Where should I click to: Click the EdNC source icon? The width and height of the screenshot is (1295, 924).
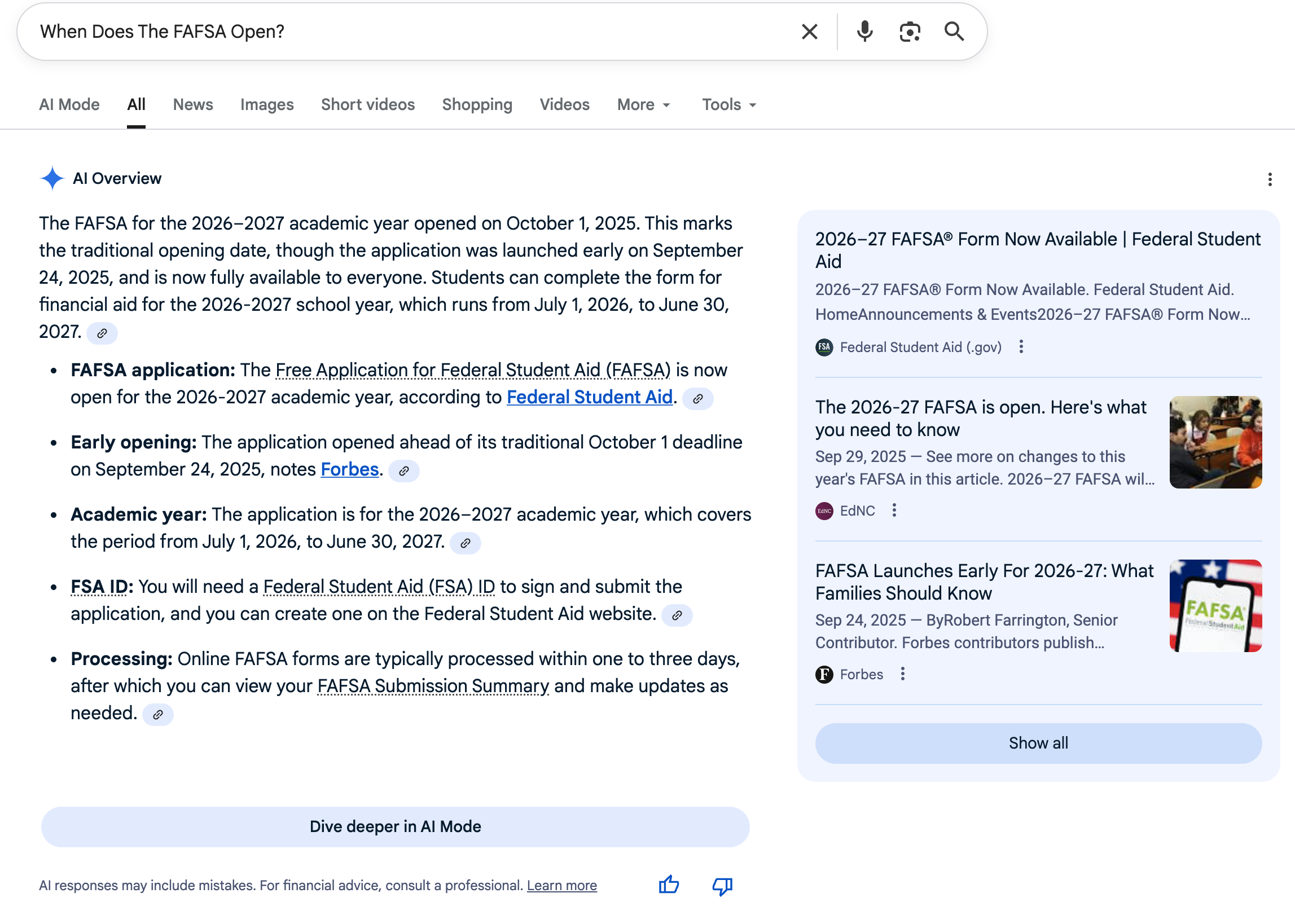[824, 511]
